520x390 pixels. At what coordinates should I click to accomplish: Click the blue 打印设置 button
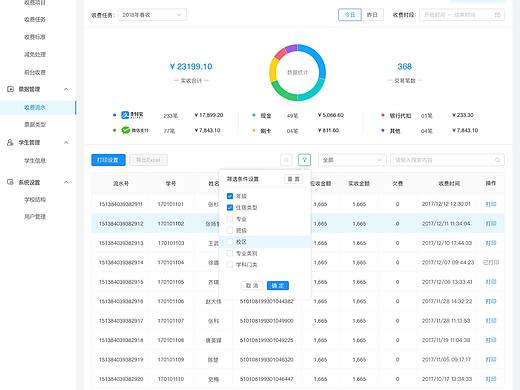tap(108, 160)
